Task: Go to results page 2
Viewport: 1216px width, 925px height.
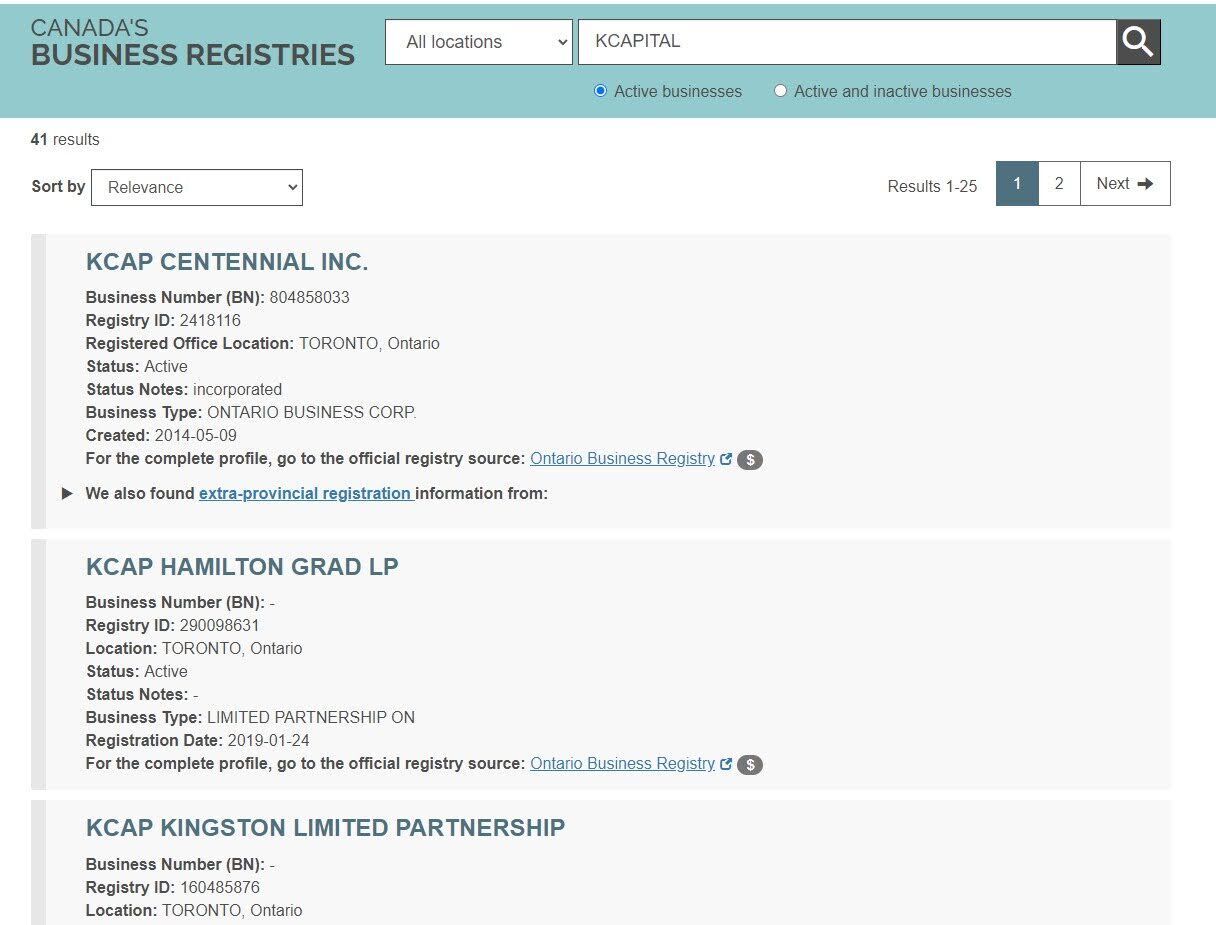Action: (1059, 184)
